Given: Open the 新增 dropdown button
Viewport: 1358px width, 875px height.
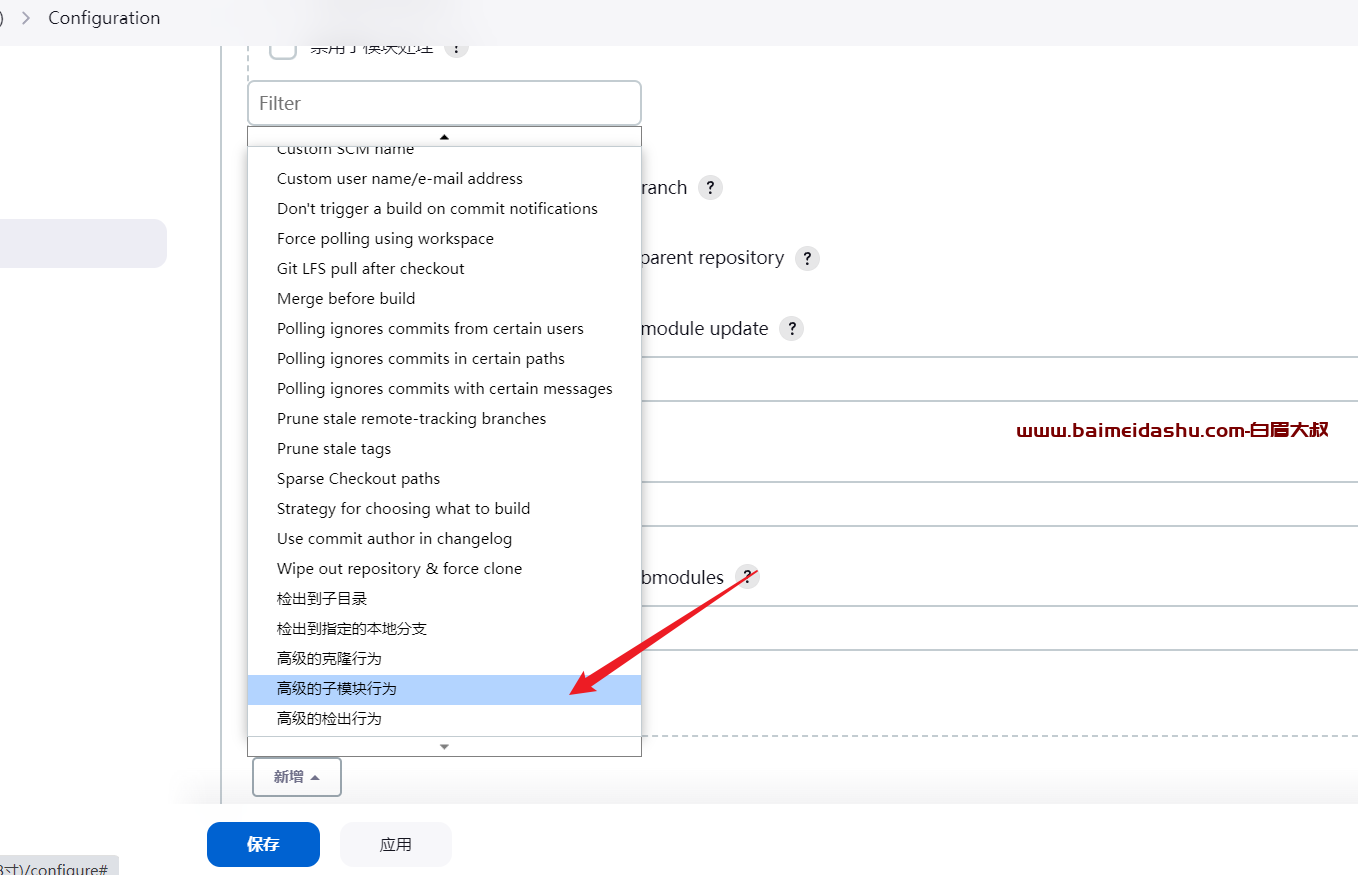Looking at the screenshot, I should [x=297, y=777].
